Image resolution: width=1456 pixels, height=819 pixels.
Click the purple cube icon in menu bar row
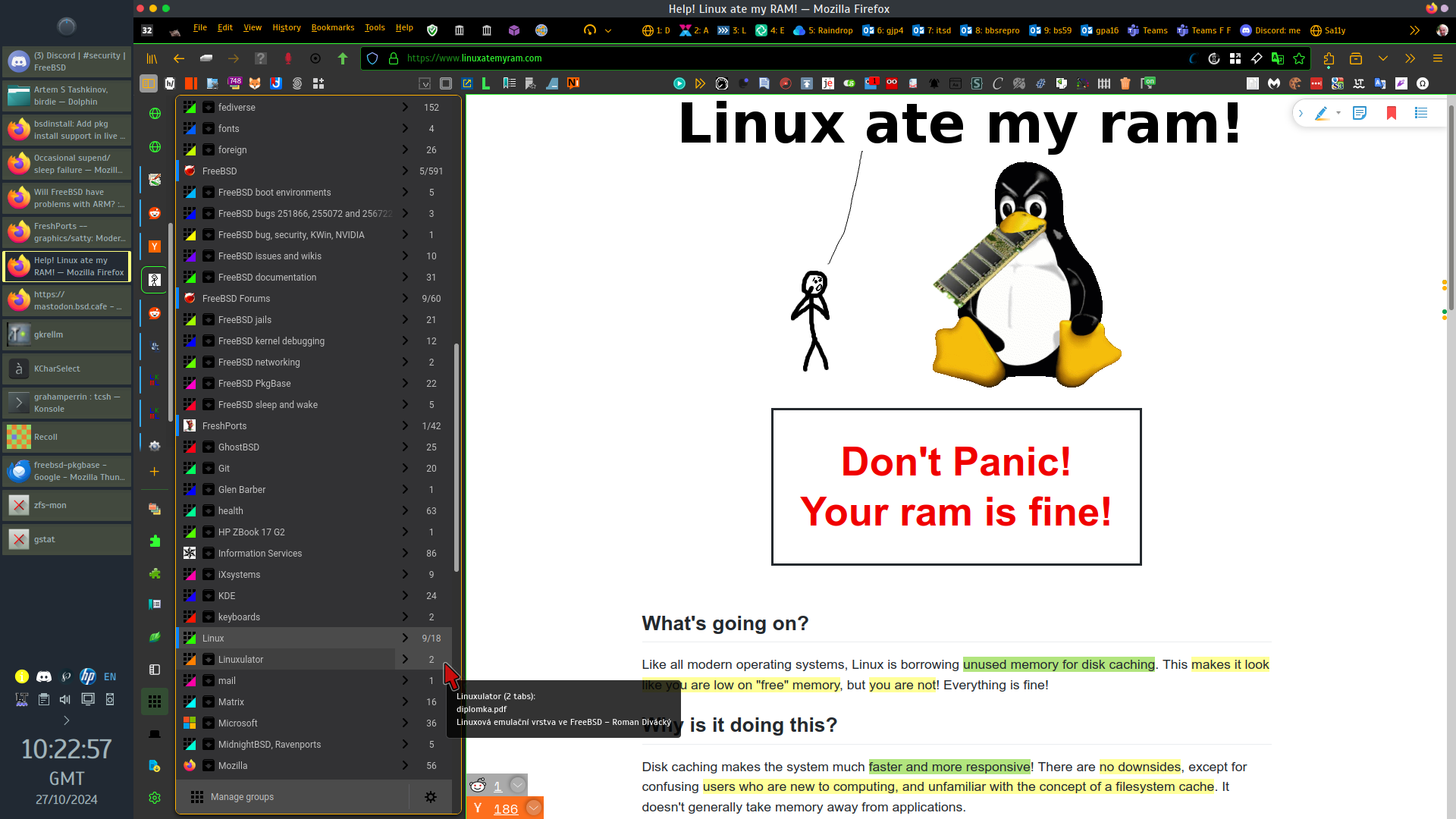pyautogui.click(x=514, y=30)
